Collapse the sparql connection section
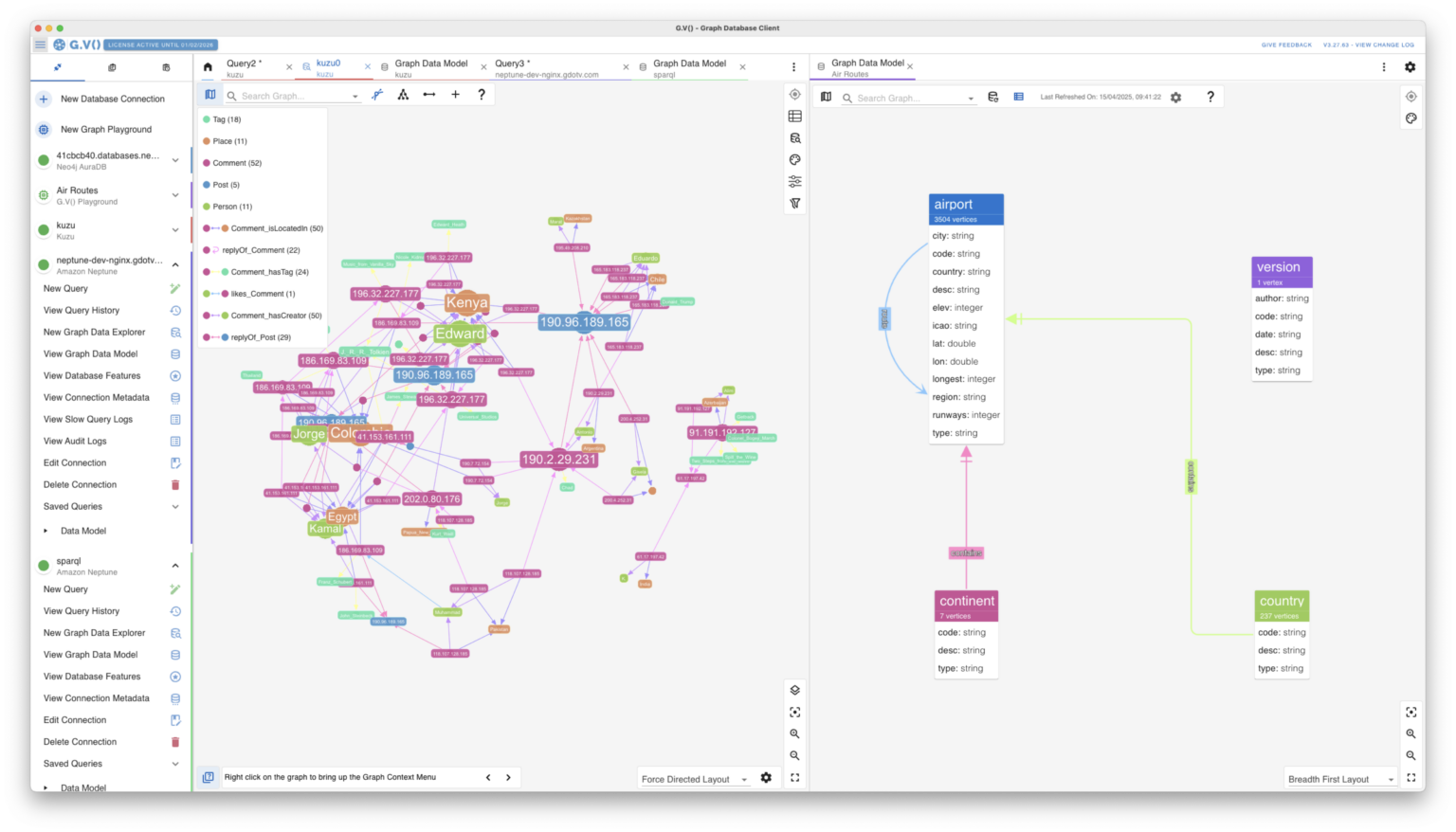The image size is (1456, 832). tap(175, 567)
